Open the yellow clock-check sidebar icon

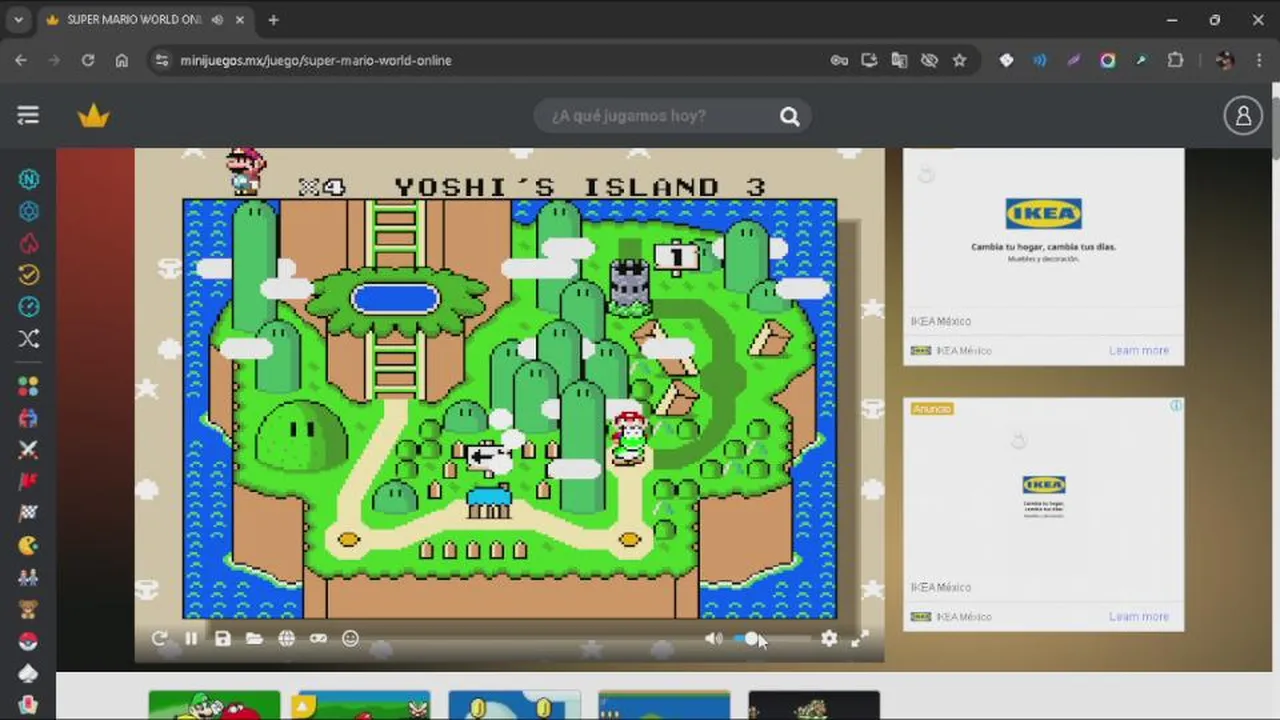pos(28,274)
